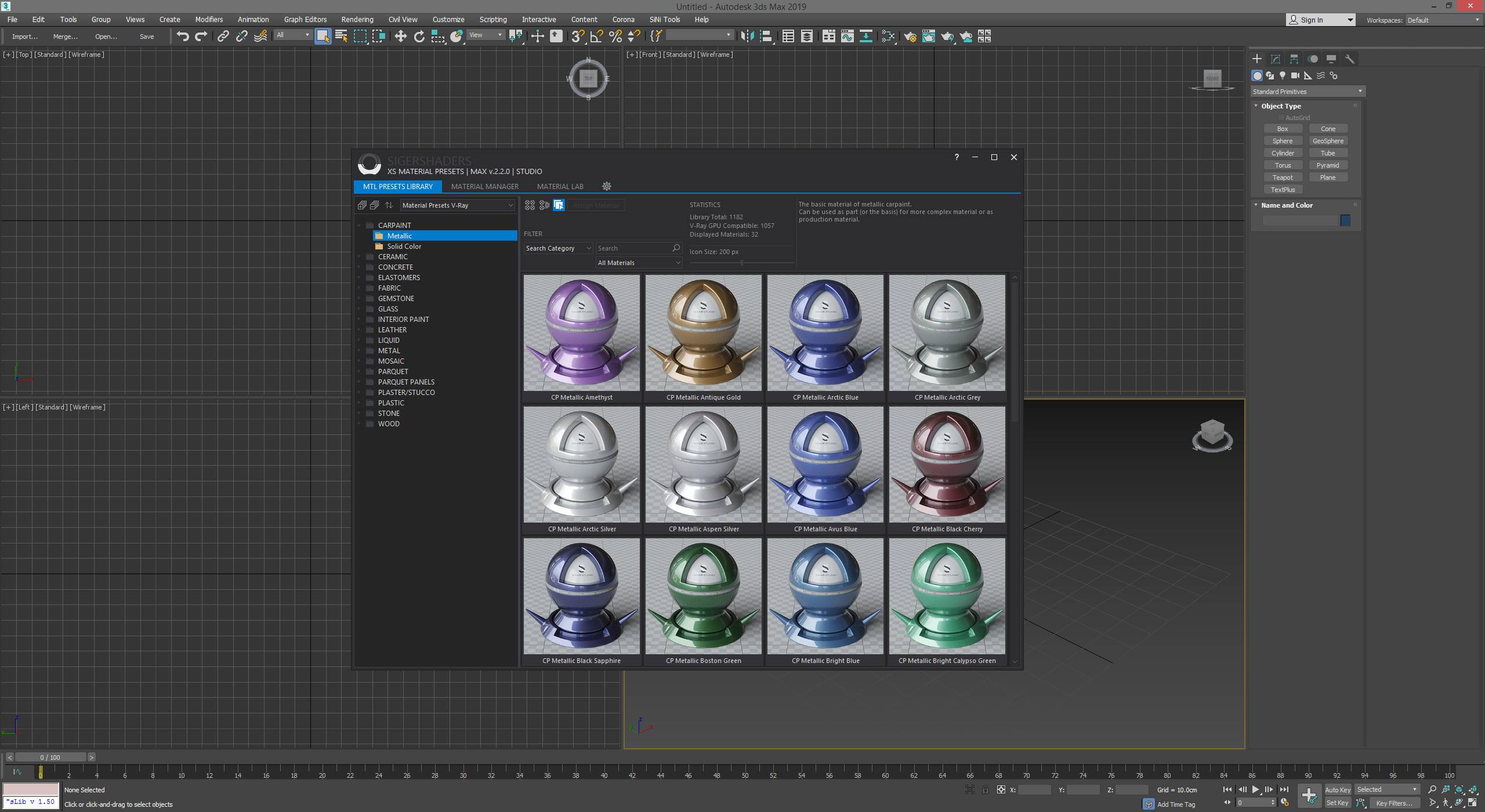Open Material Presets V-Ray dropdown

pyautogui.click(x=457, y=205)
